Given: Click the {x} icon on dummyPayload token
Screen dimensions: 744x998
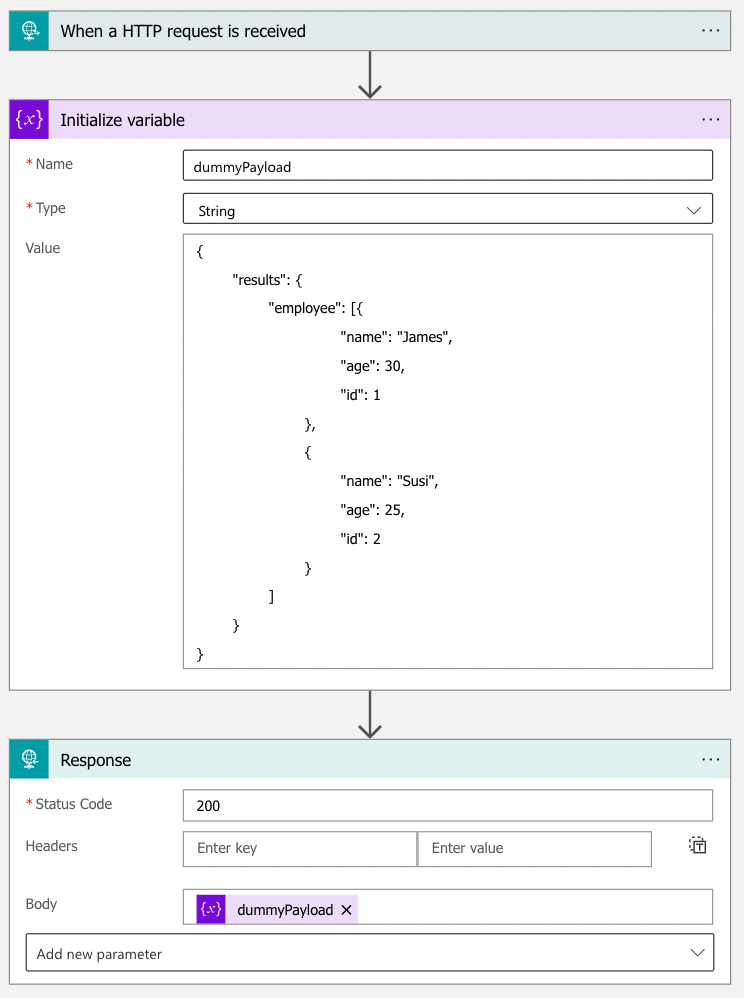Looking at the screenshot, I should click(x=210, y=909).
